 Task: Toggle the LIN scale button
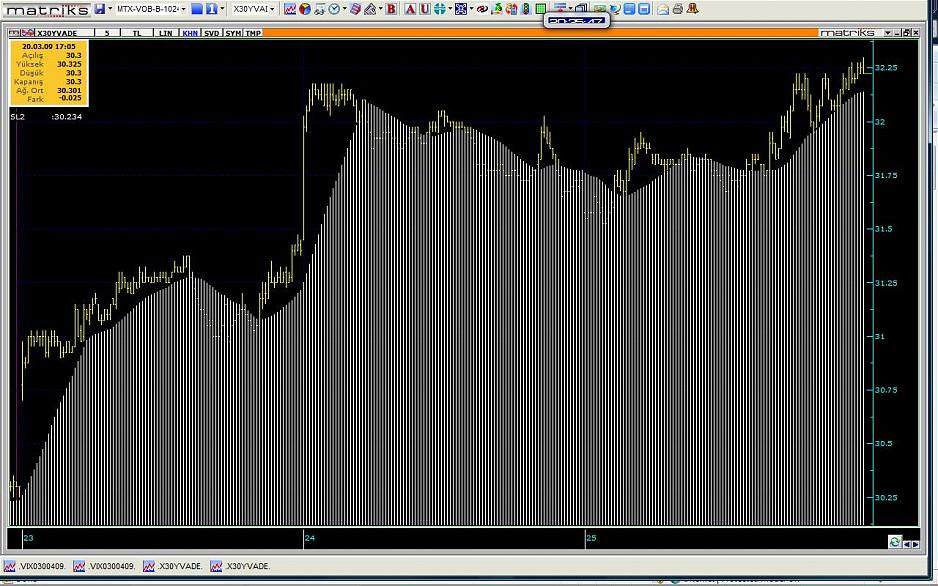tap(166, 33)
